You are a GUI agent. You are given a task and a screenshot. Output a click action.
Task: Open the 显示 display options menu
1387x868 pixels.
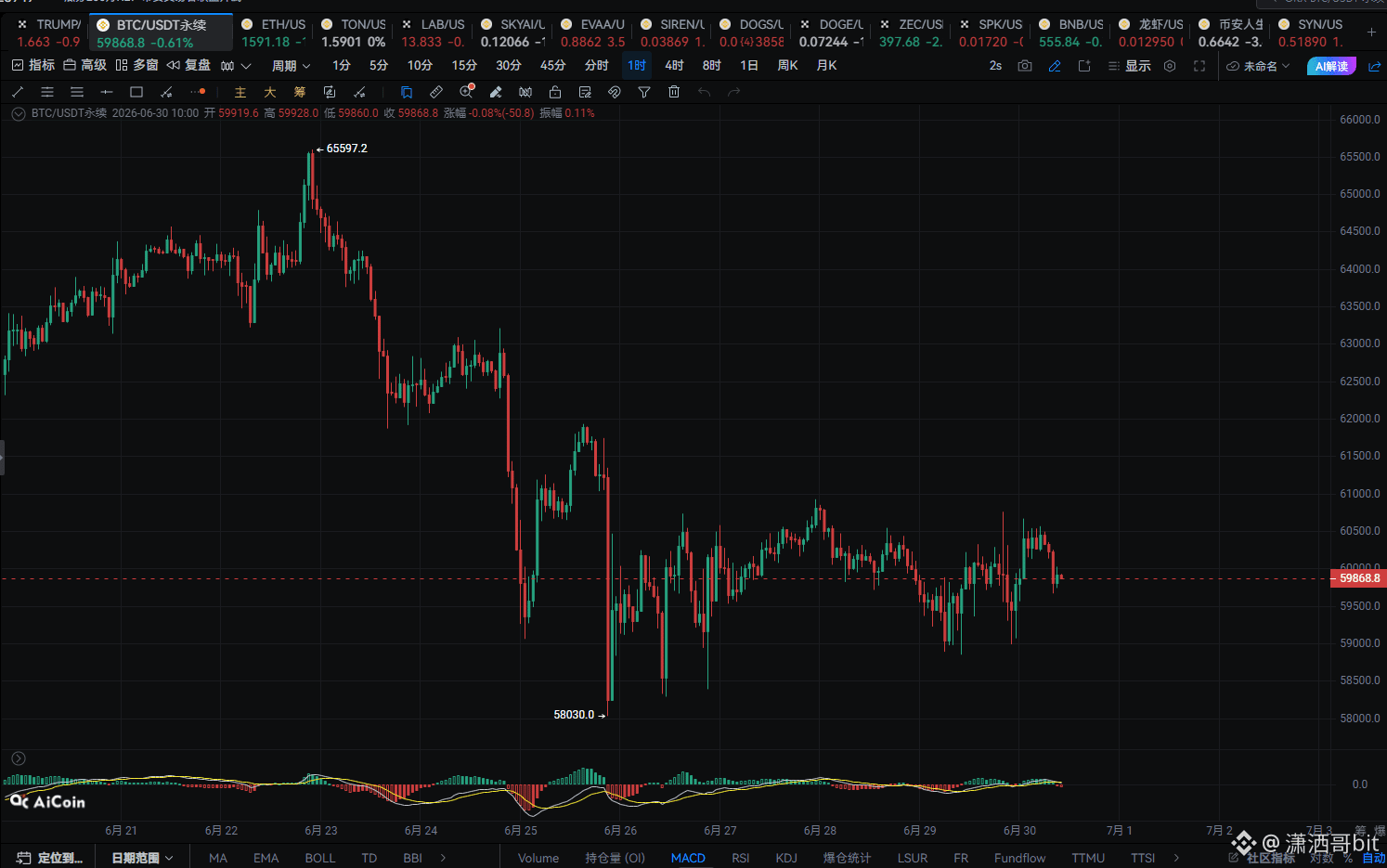coord(1129,66)
